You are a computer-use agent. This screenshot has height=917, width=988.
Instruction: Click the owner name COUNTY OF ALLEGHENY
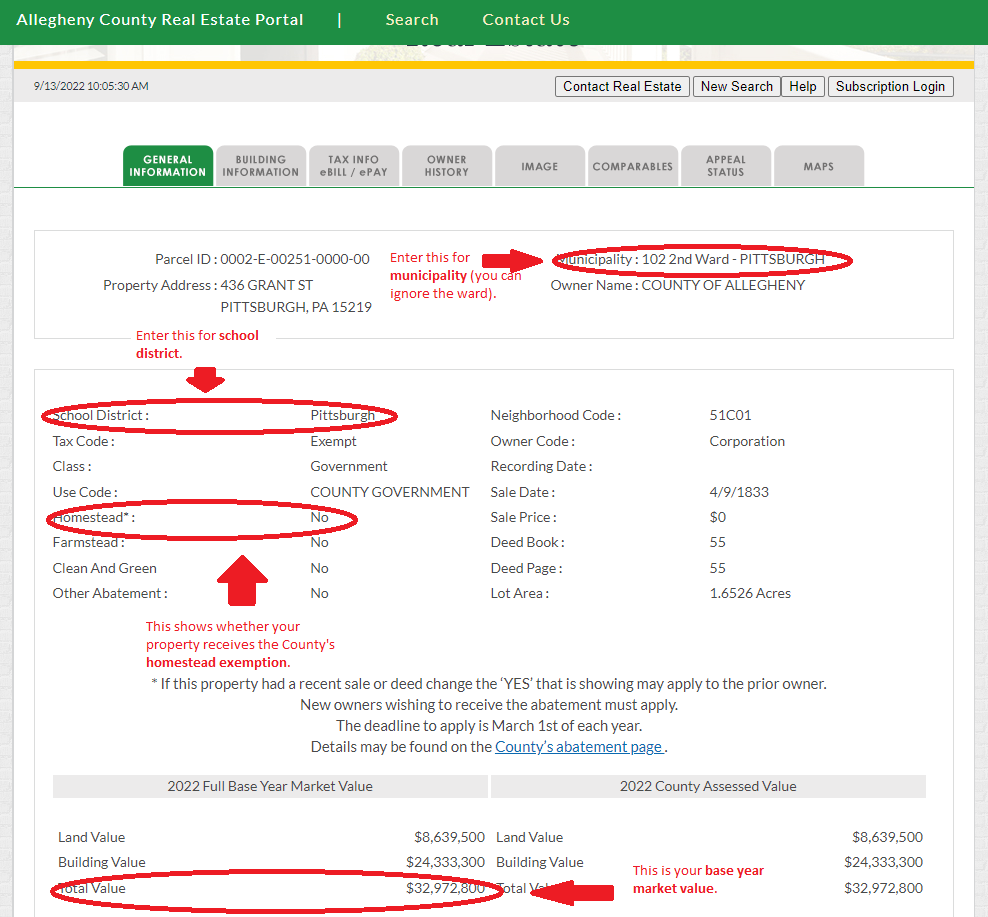tap(723, 285)
